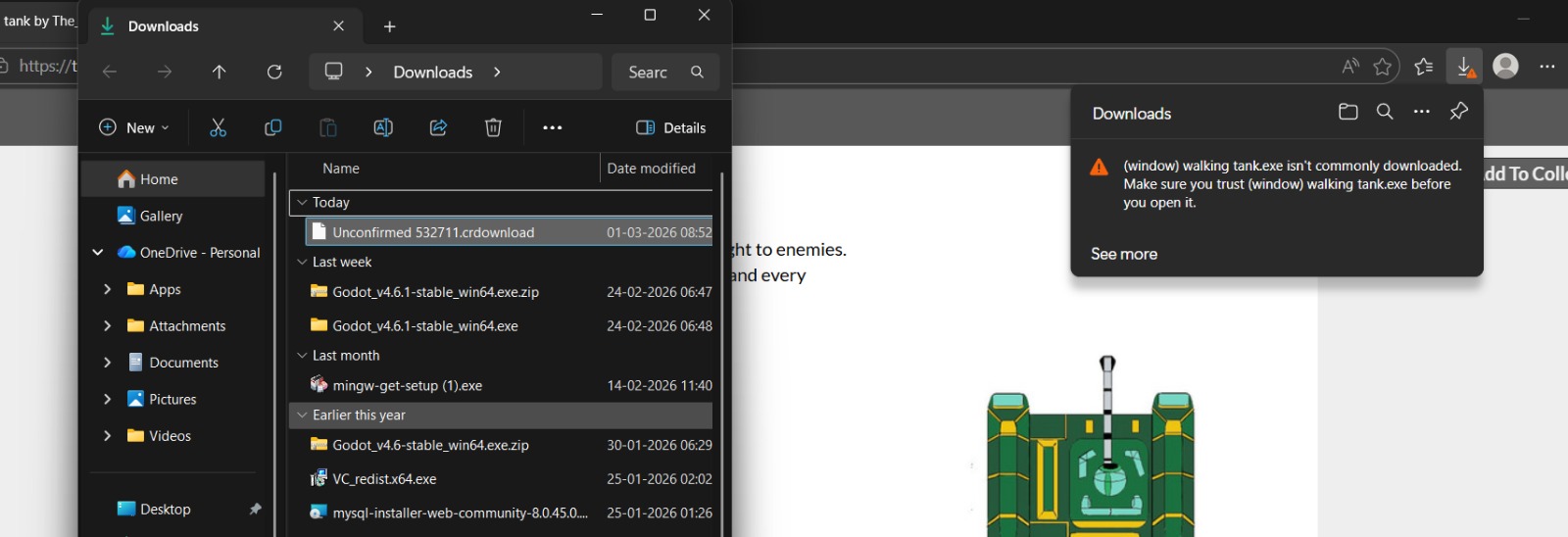Open downloads folder from Edge downloads panel

[1348, 112]
